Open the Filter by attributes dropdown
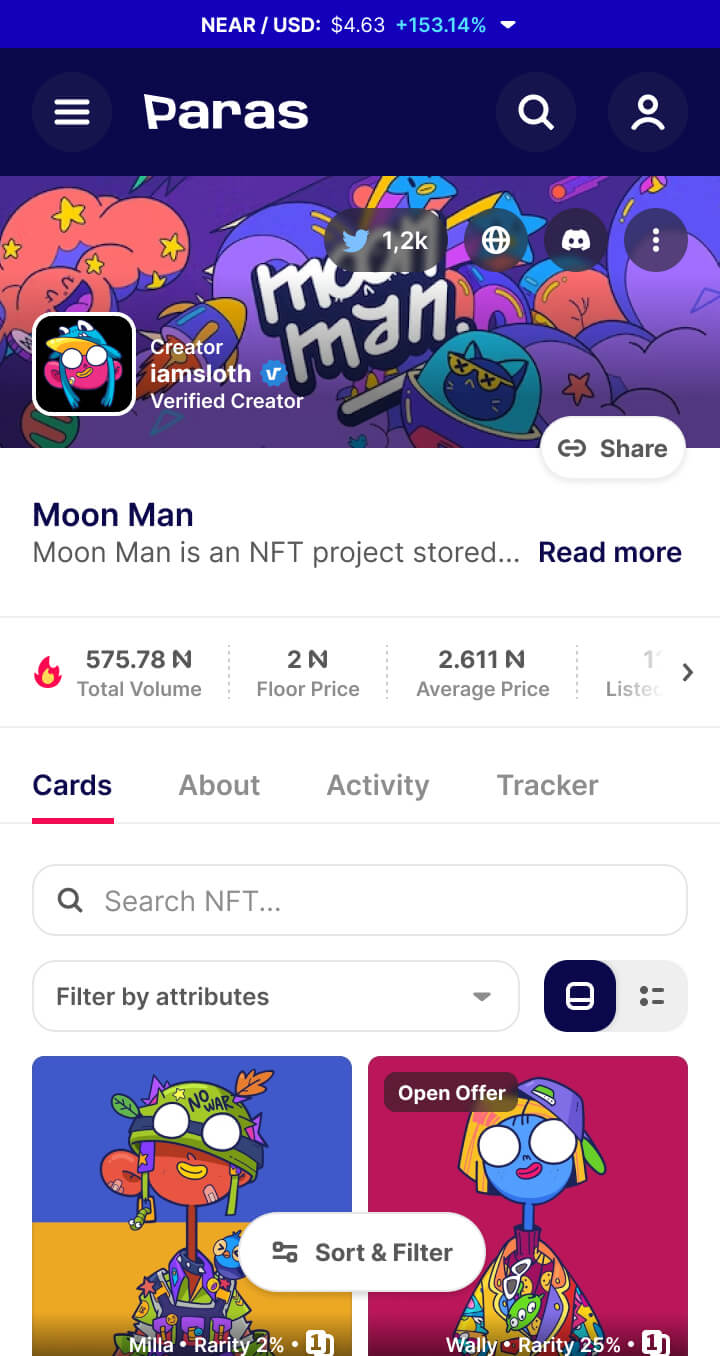This screenshot has width=720, height=1356. 276,996
